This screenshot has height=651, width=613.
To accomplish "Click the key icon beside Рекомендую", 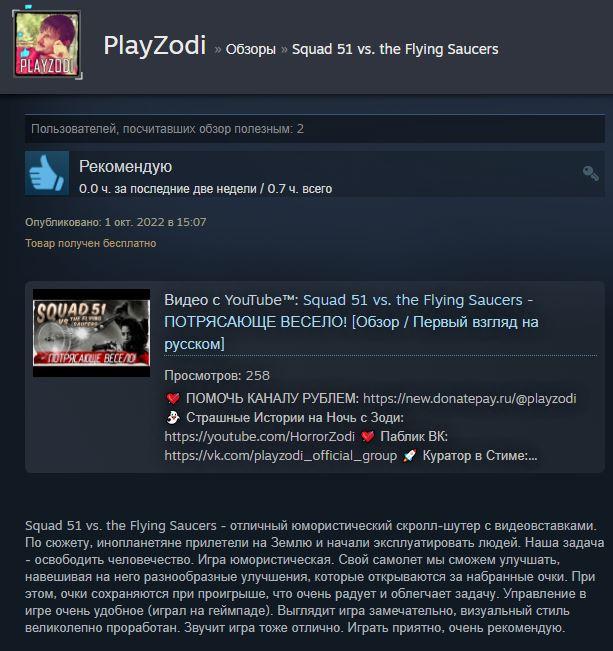I will coord(590,173).
